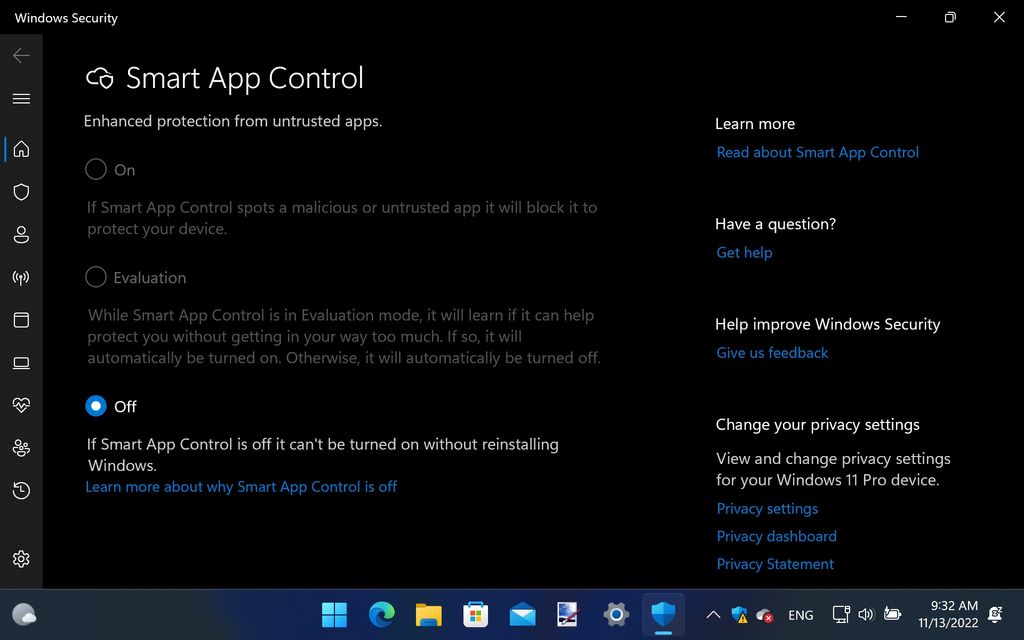Screen dimensions: 1024x640
Task: Open Family options in the sidebar
Action: pyautogui.click(x=21, y=448)
